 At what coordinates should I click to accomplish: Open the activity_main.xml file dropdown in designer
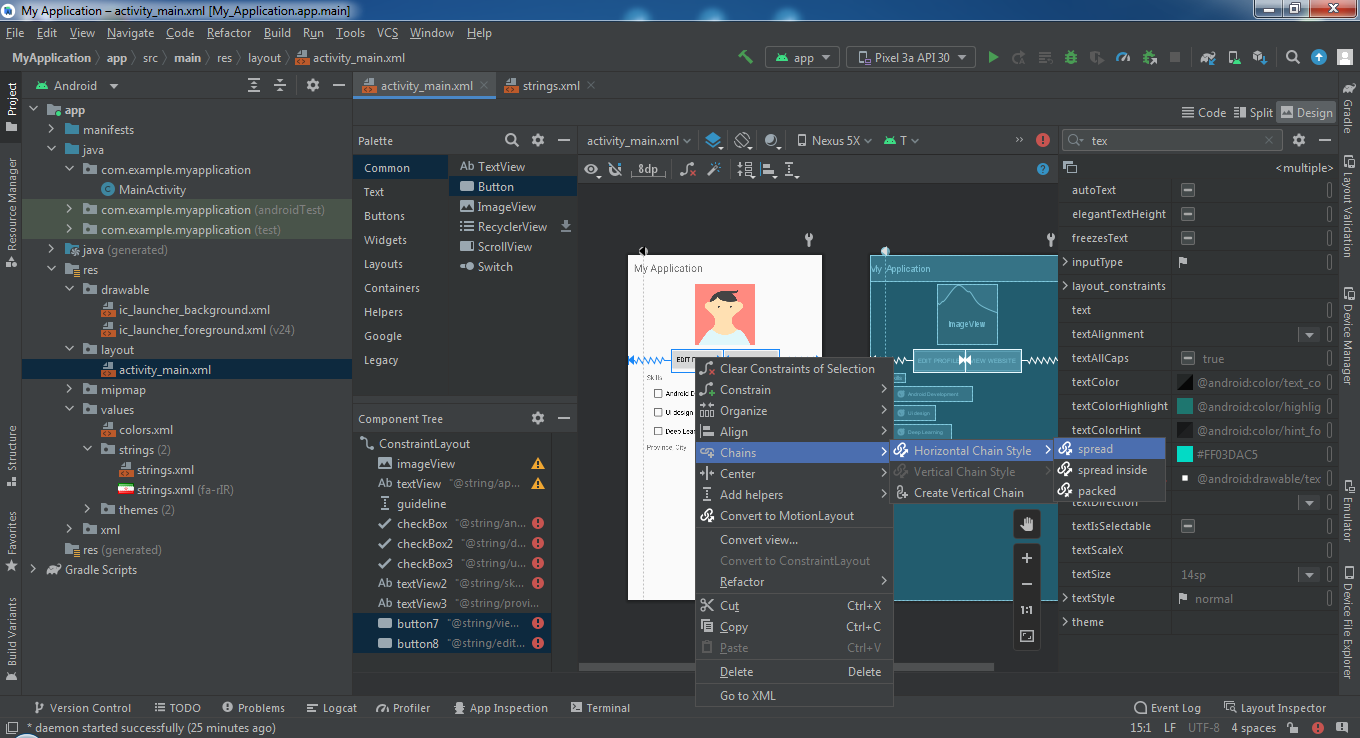click(640, 141)
